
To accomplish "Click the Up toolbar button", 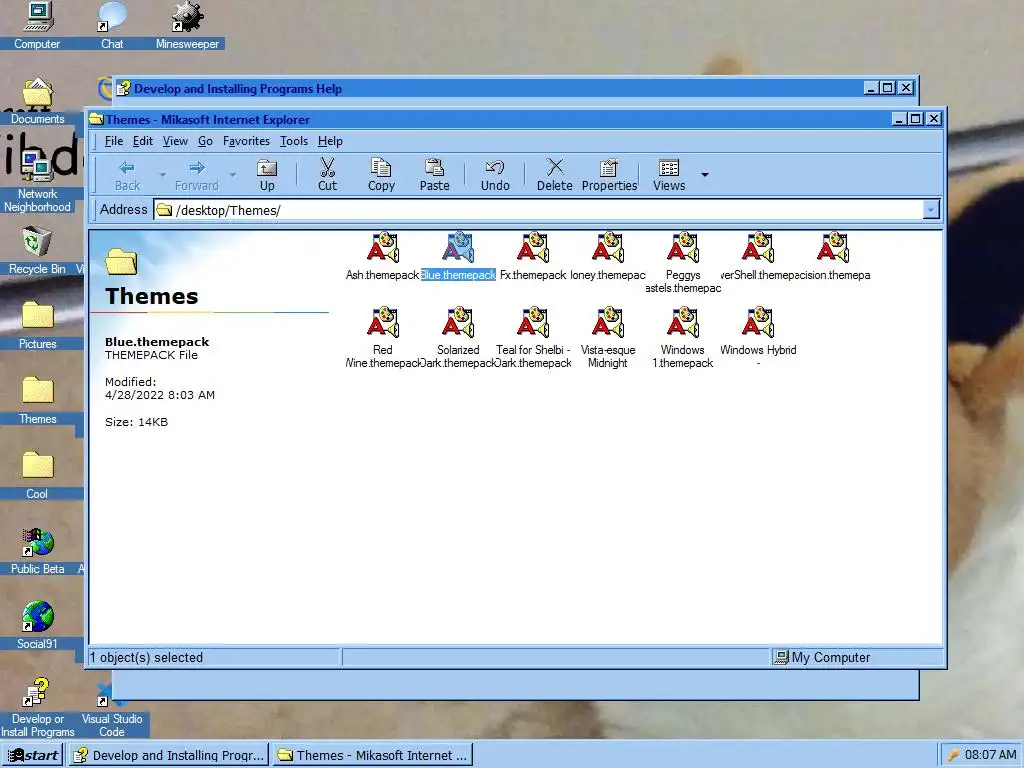I will [x=267, y=175].
